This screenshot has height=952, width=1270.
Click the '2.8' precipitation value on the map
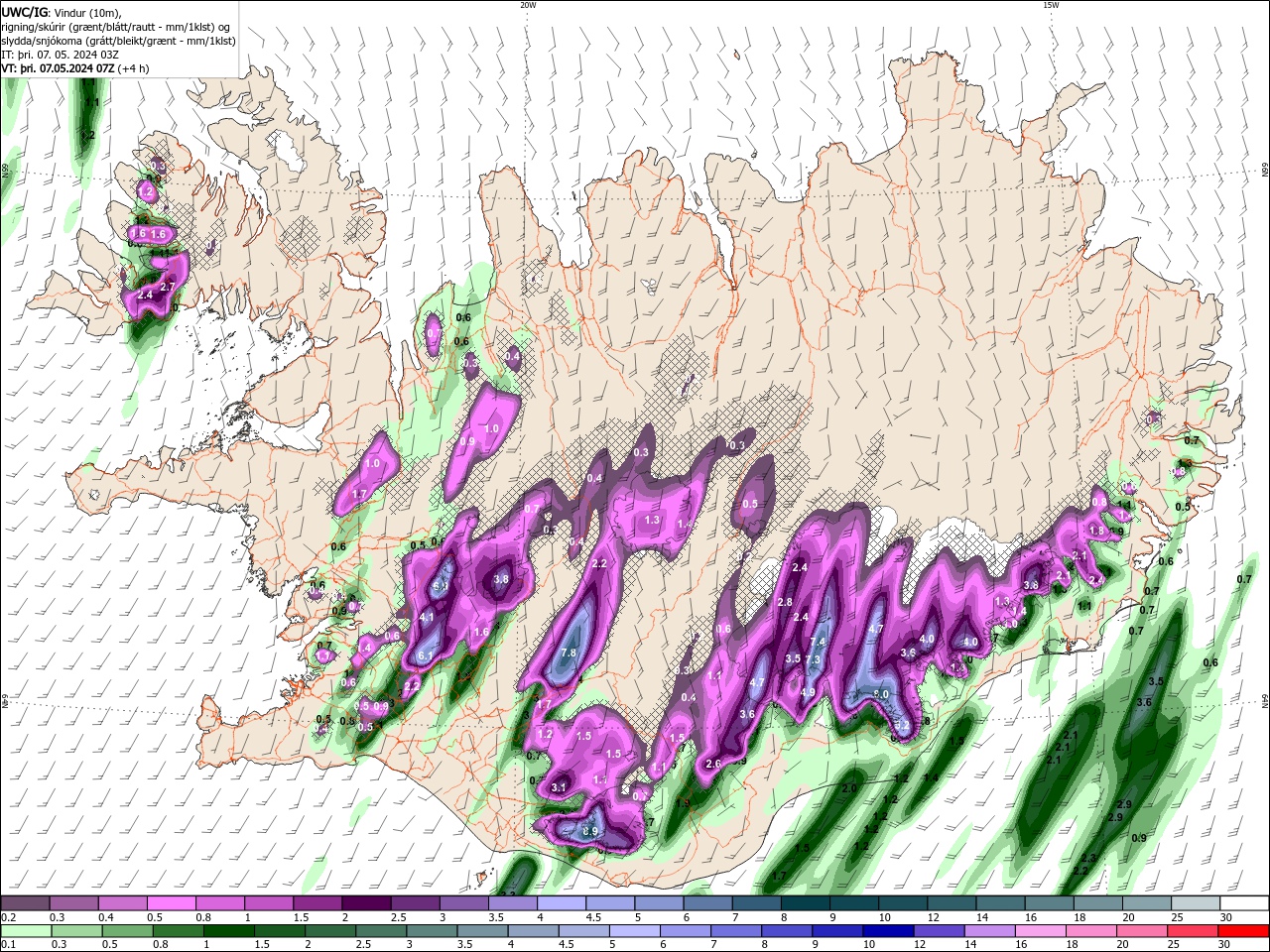click(785, 602)
